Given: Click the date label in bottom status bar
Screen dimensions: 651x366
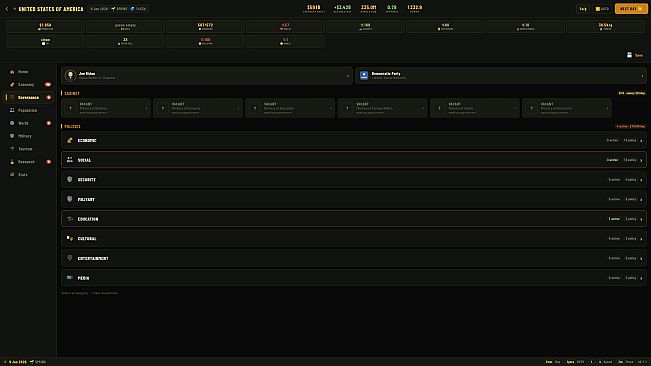Looking at the screenshot, I should pos(17,362).
